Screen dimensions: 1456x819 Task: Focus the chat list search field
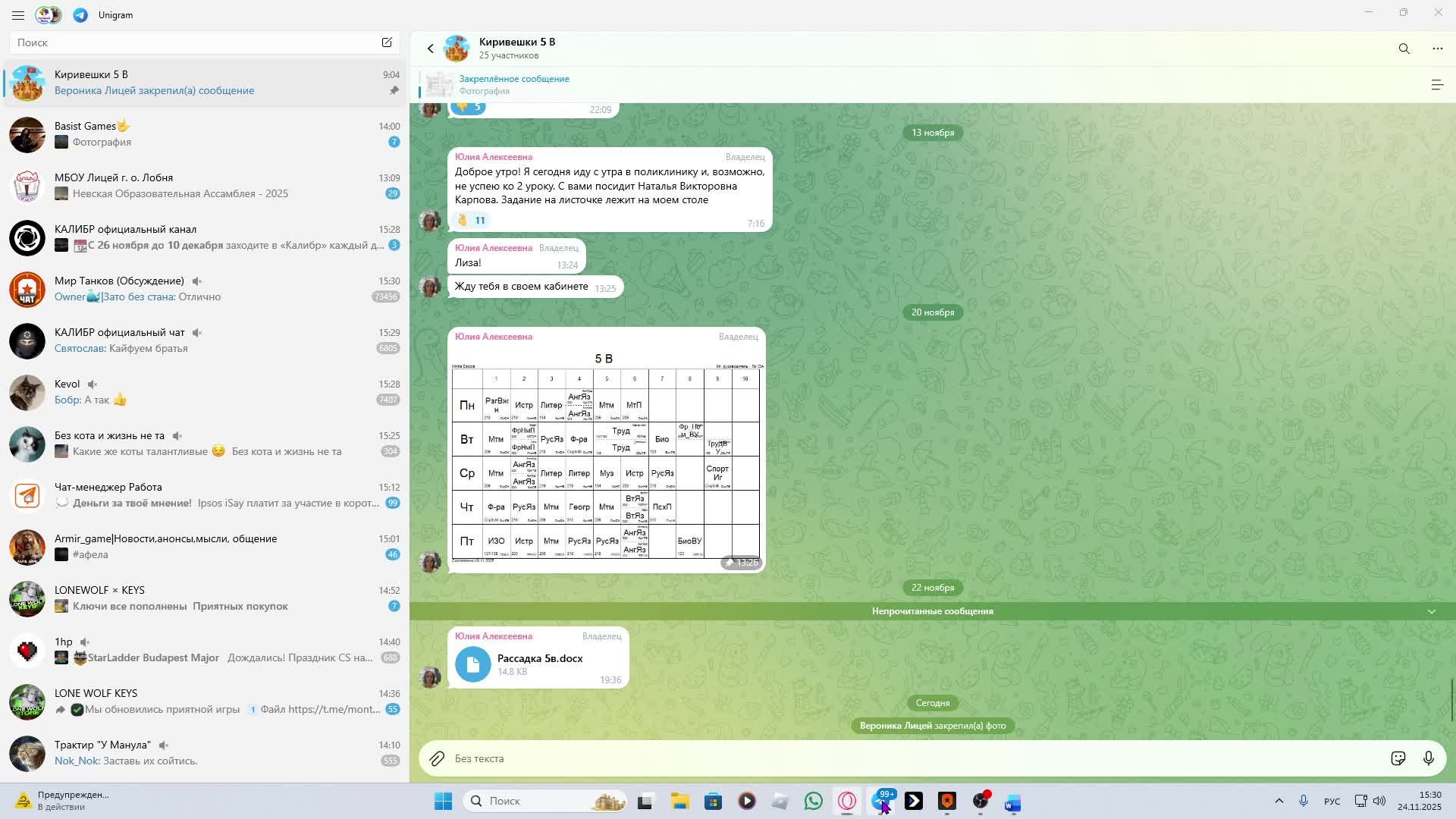193,43
